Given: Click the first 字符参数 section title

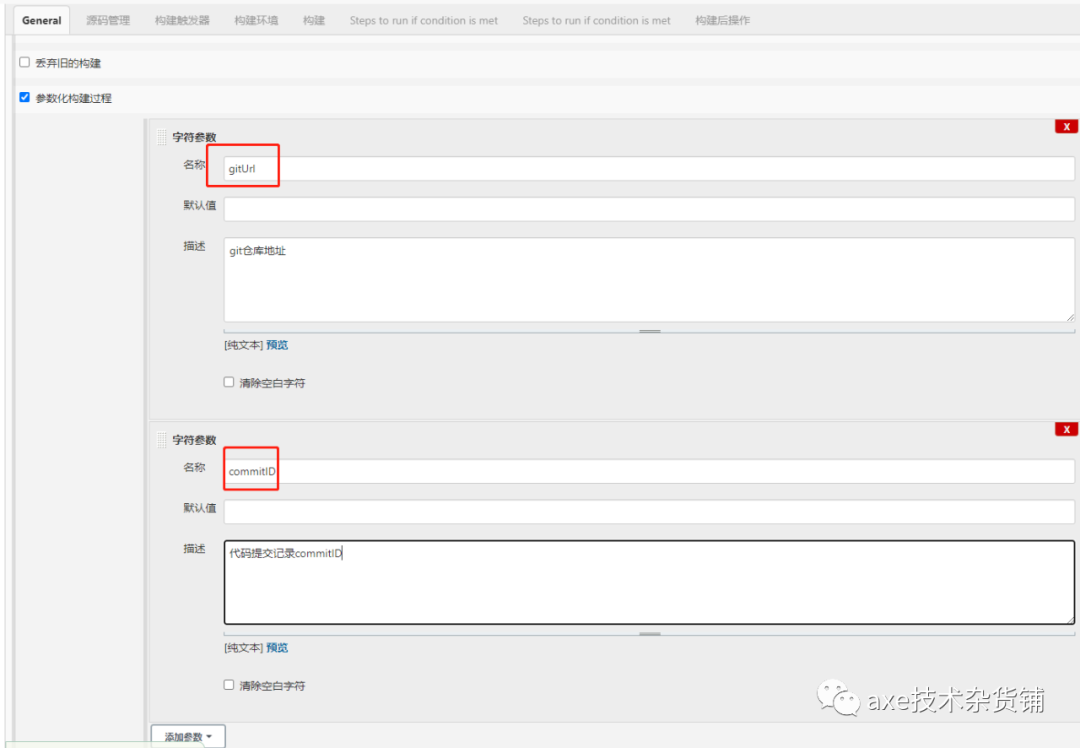Looking at the screenshot, I should coord(194,137).
